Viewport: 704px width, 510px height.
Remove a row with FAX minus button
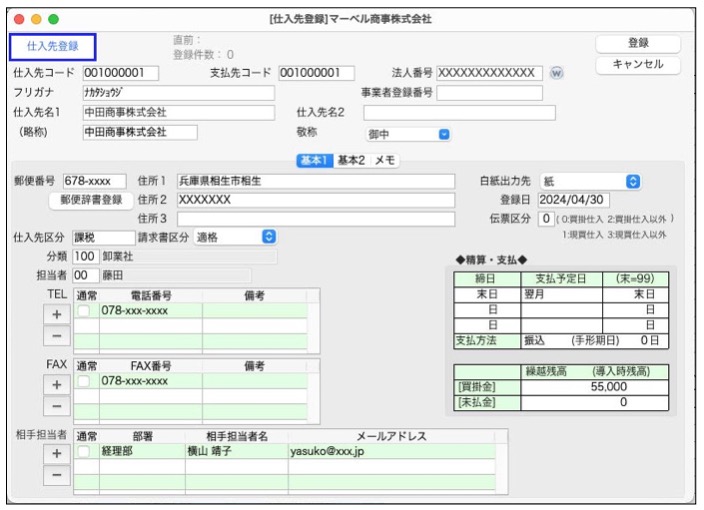(57, 407)
